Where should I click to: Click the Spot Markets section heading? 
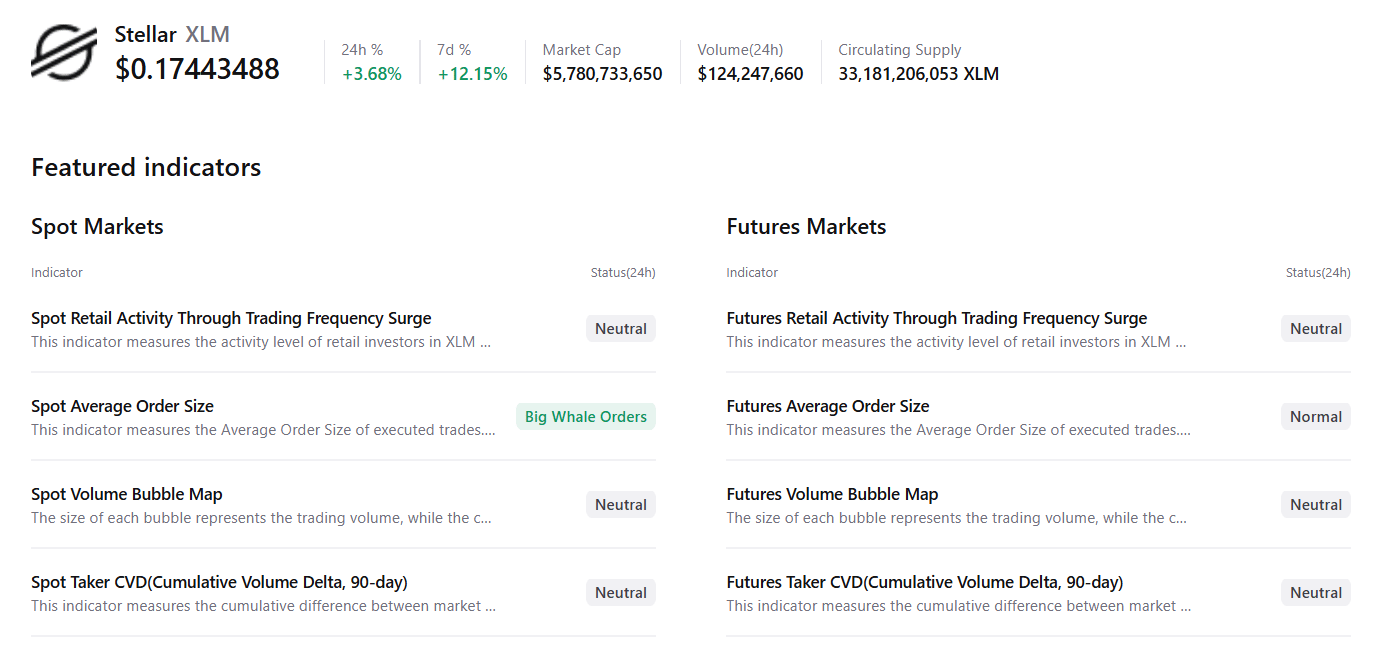[x=97, y=227]
